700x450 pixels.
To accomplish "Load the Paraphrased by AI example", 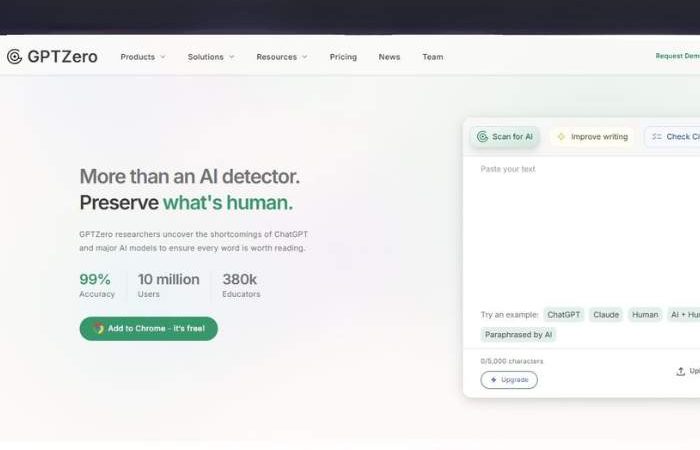I will point(518,335).
